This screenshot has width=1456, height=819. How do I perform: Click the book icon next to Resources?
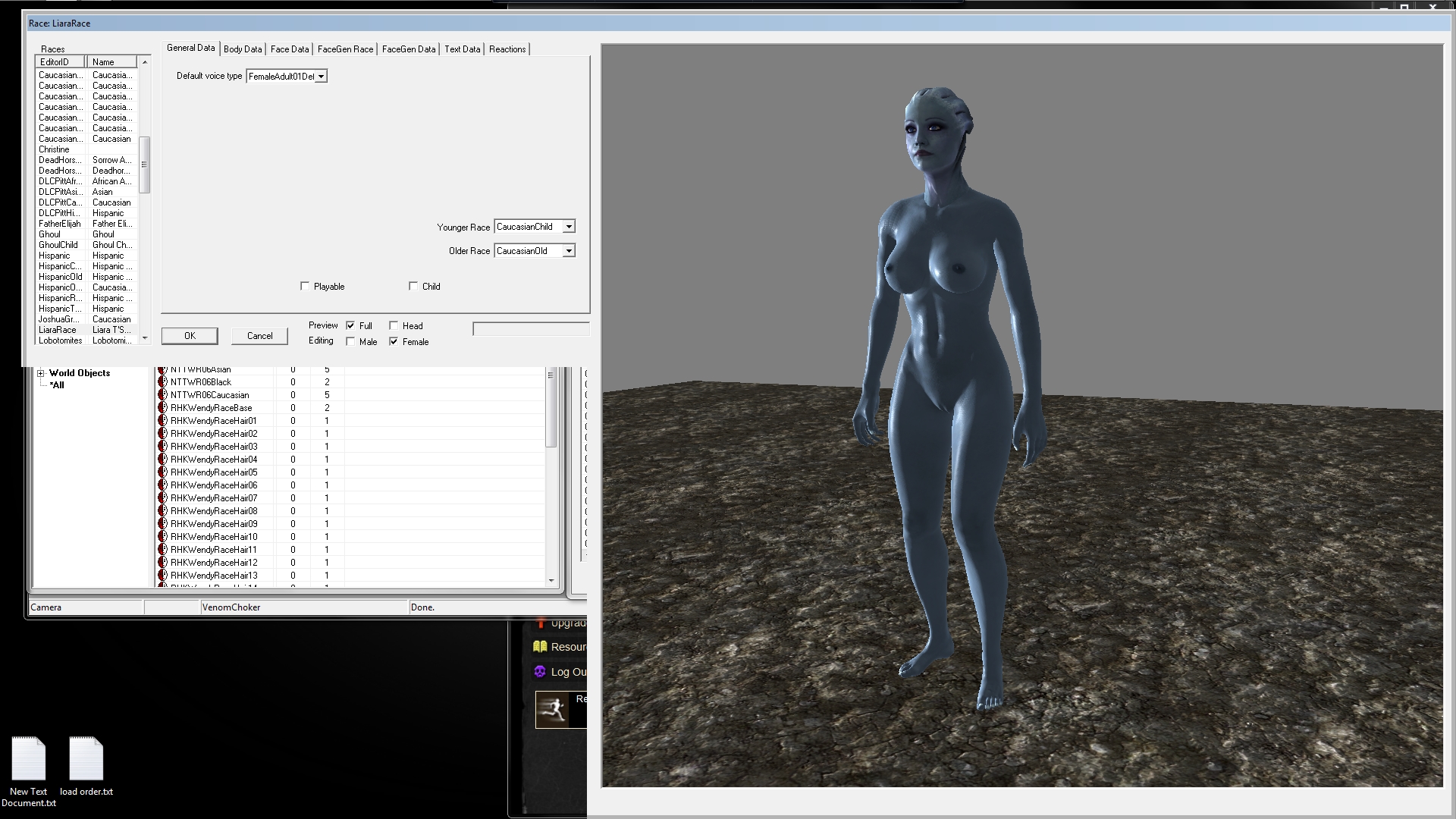(x=540, y=647)
